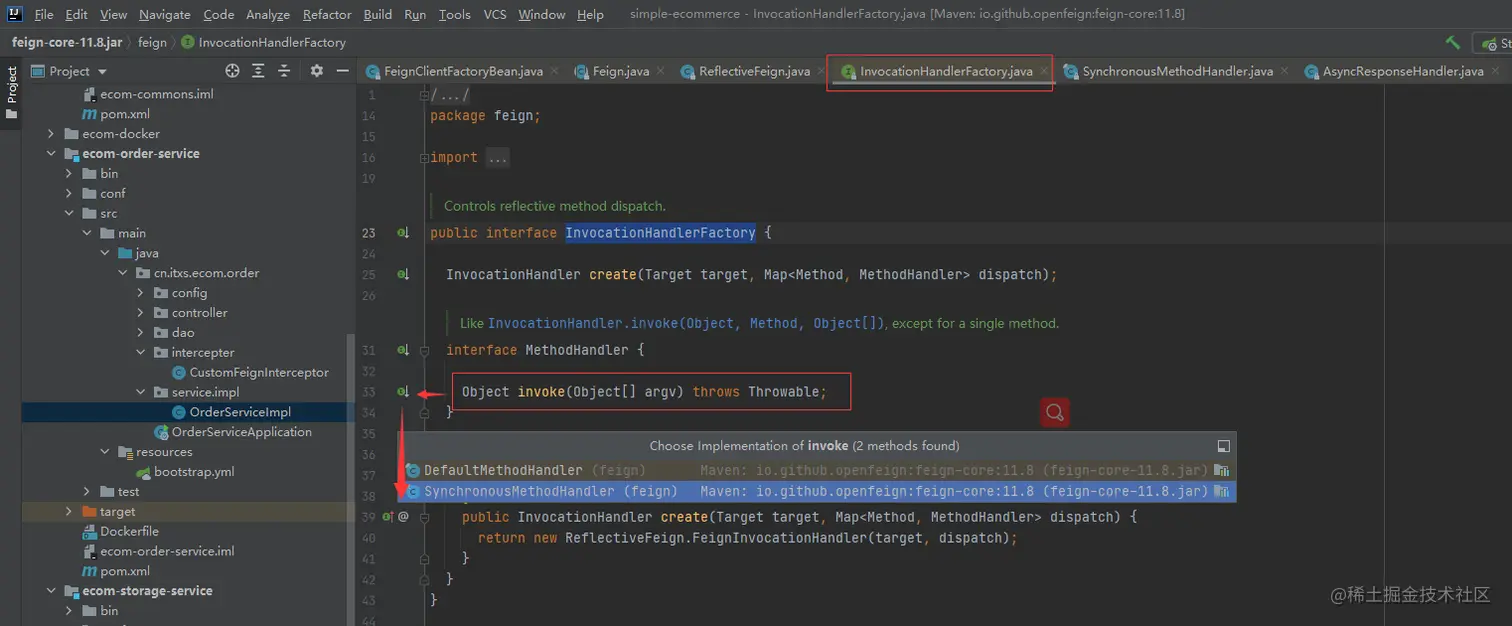Collapse the ecom-order-service module node

52,153
